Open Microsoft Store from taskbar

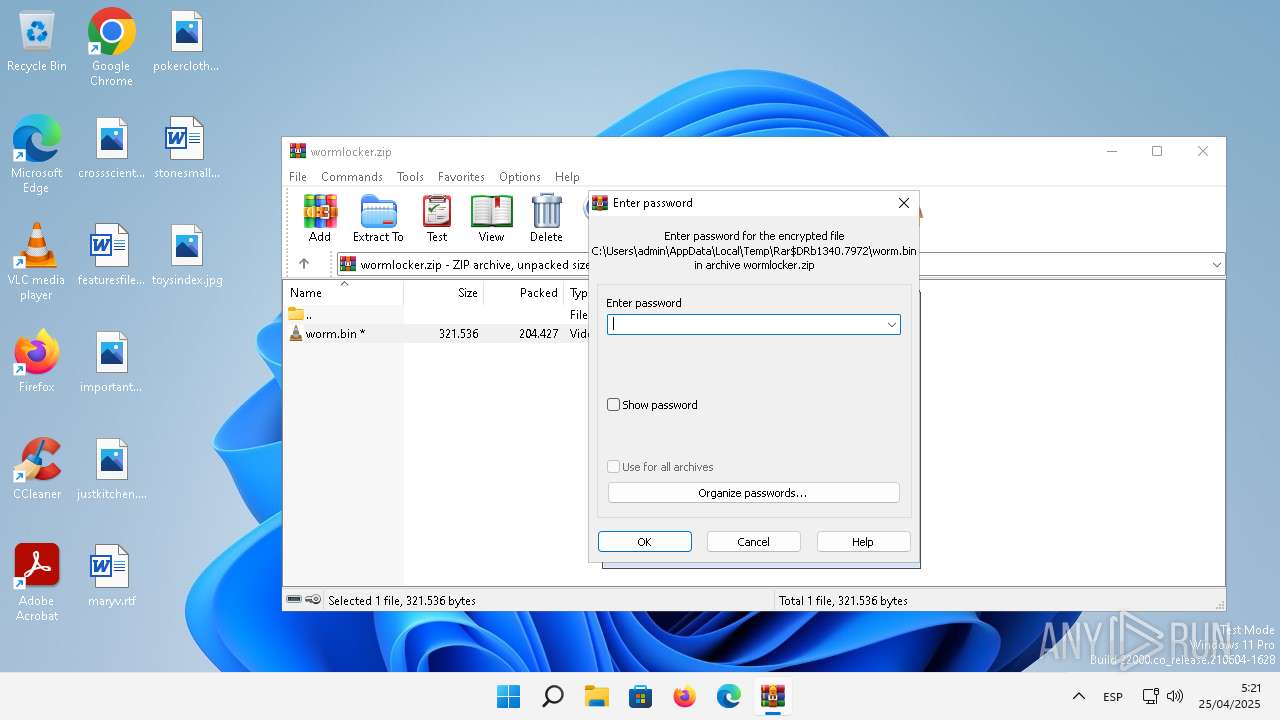[640, 696]
